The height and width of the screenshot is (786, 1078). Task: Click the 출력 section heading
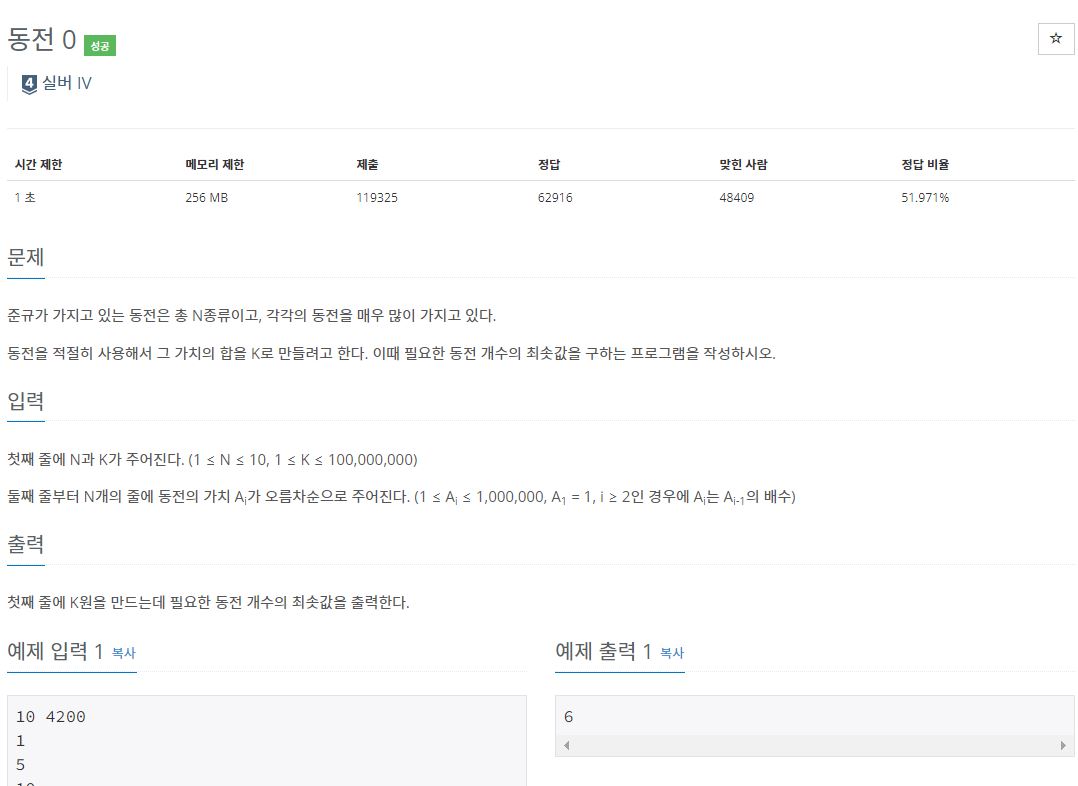[25, 543]
